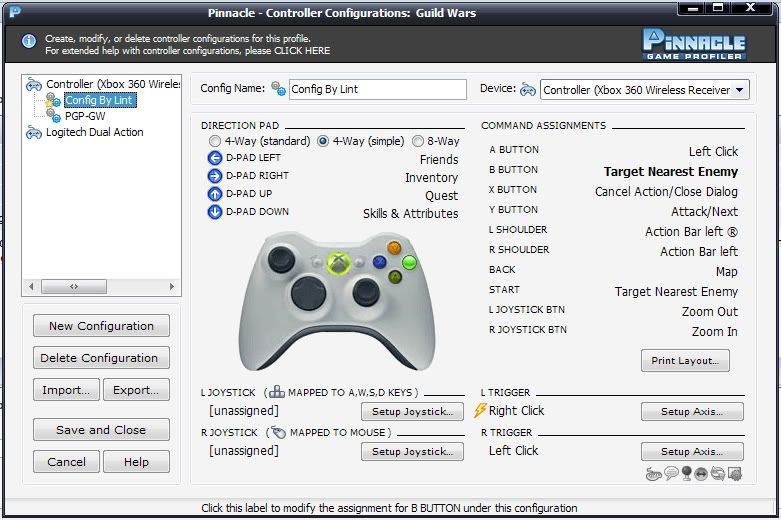Open the Device dropdown list
This screenshot has height=520, width=781.
click(740, 90)
